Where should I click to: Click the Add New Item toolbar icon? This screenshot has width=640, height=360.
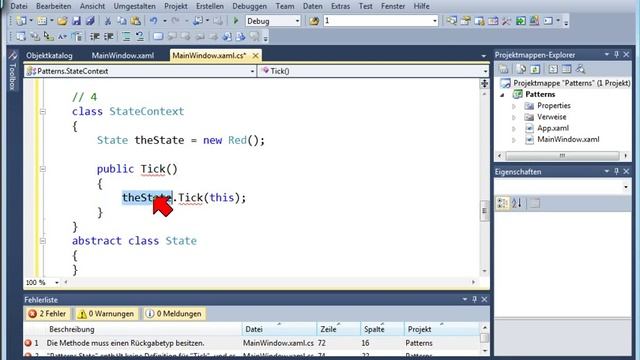pos(42,21)
